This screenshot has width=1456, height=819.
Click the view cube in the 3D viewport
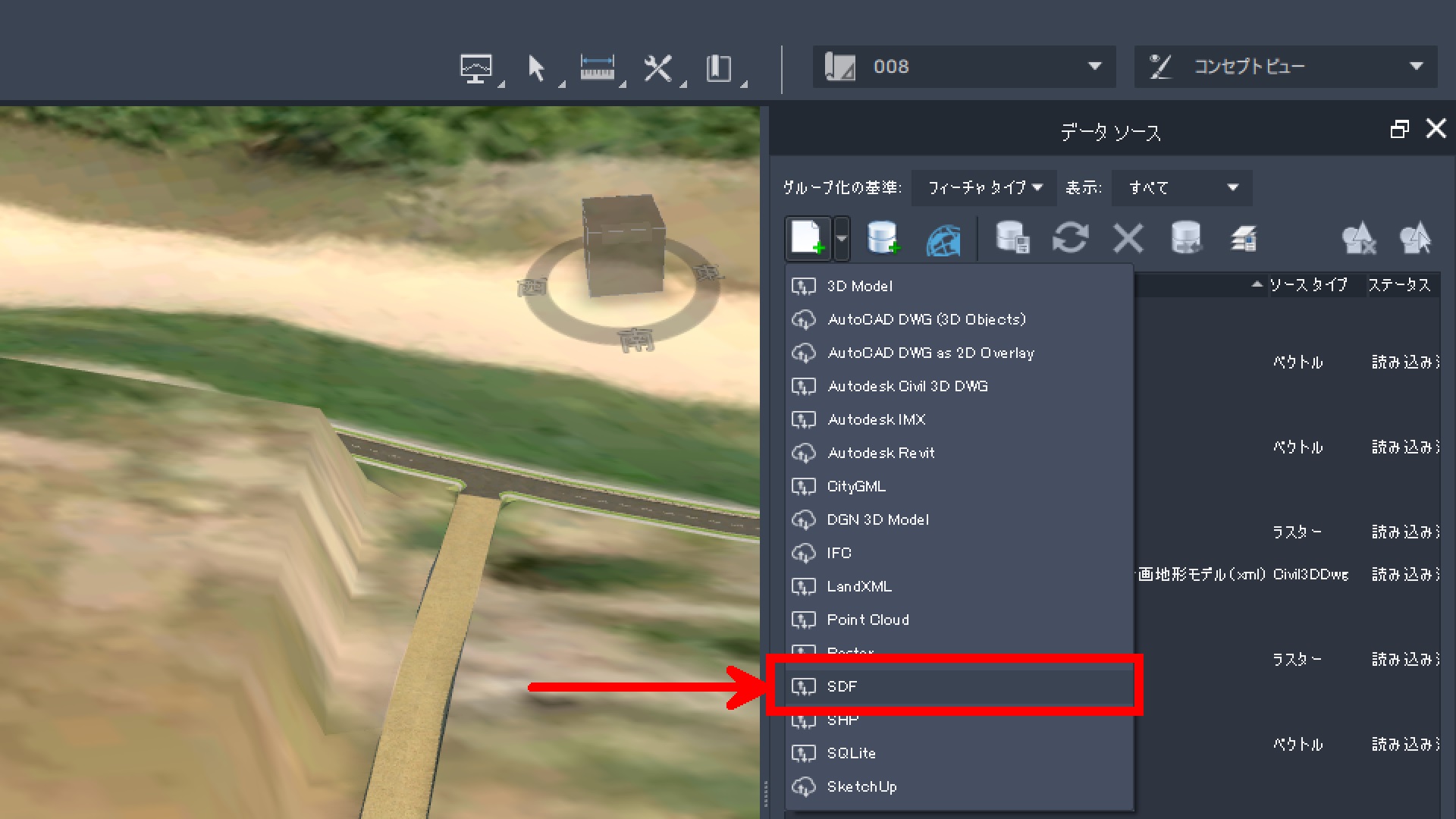click(623, 245)
